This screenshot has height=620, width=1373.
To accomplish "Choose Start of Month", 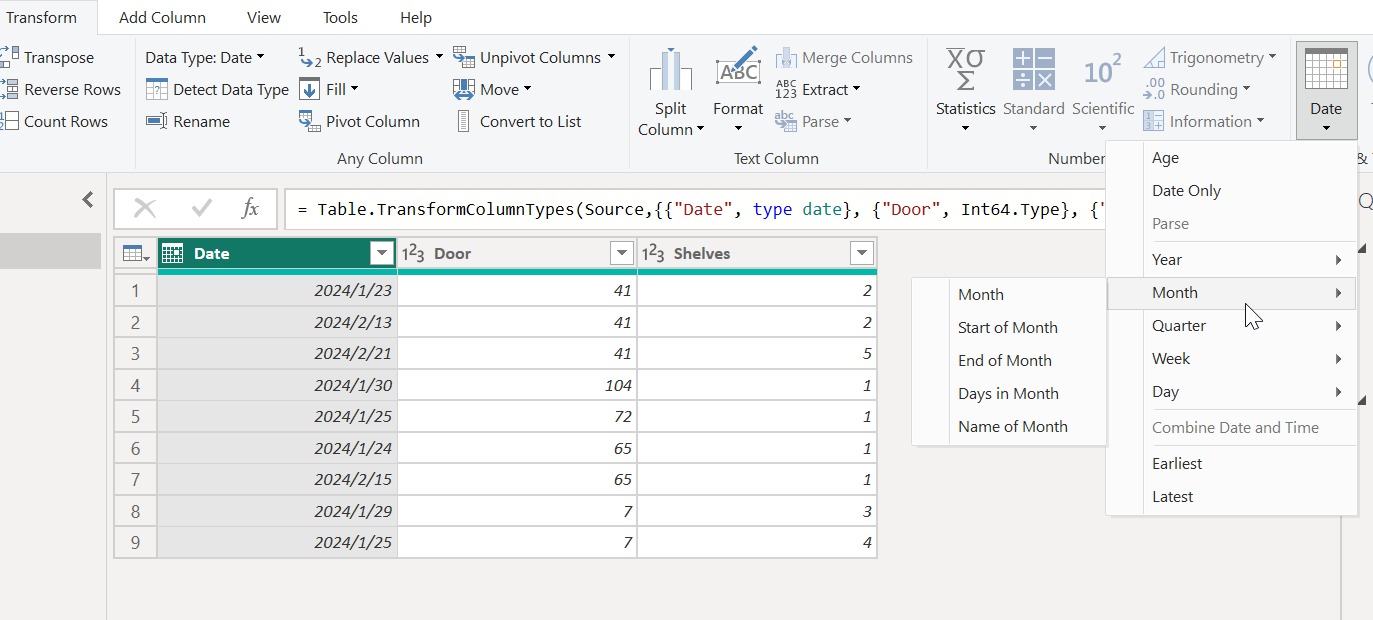I will [1009, 327].
